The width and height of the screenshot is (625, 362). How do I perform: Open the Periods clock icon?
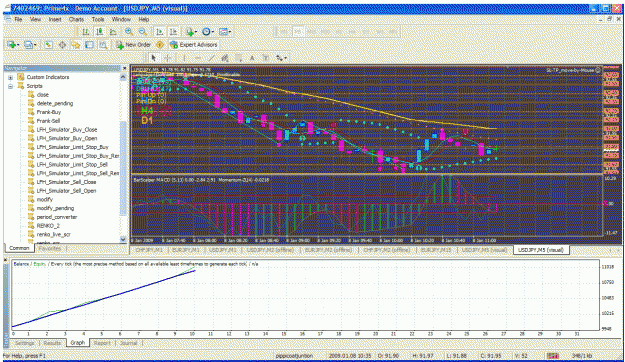[206, 32]
